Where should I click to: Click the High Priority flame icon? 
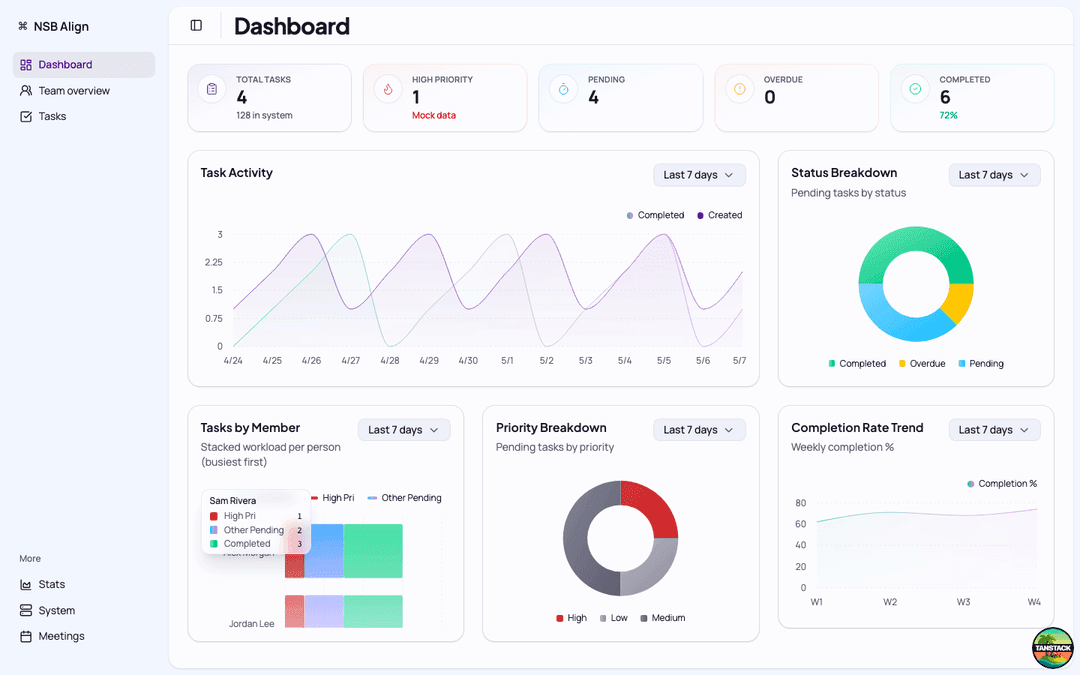coord(388,89)
